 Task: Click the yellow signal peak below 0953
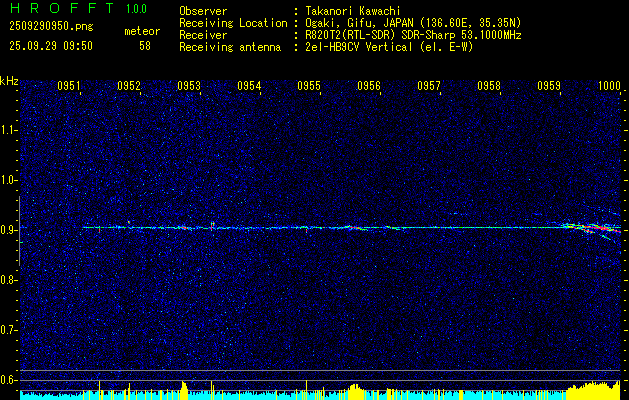point(184,390)
